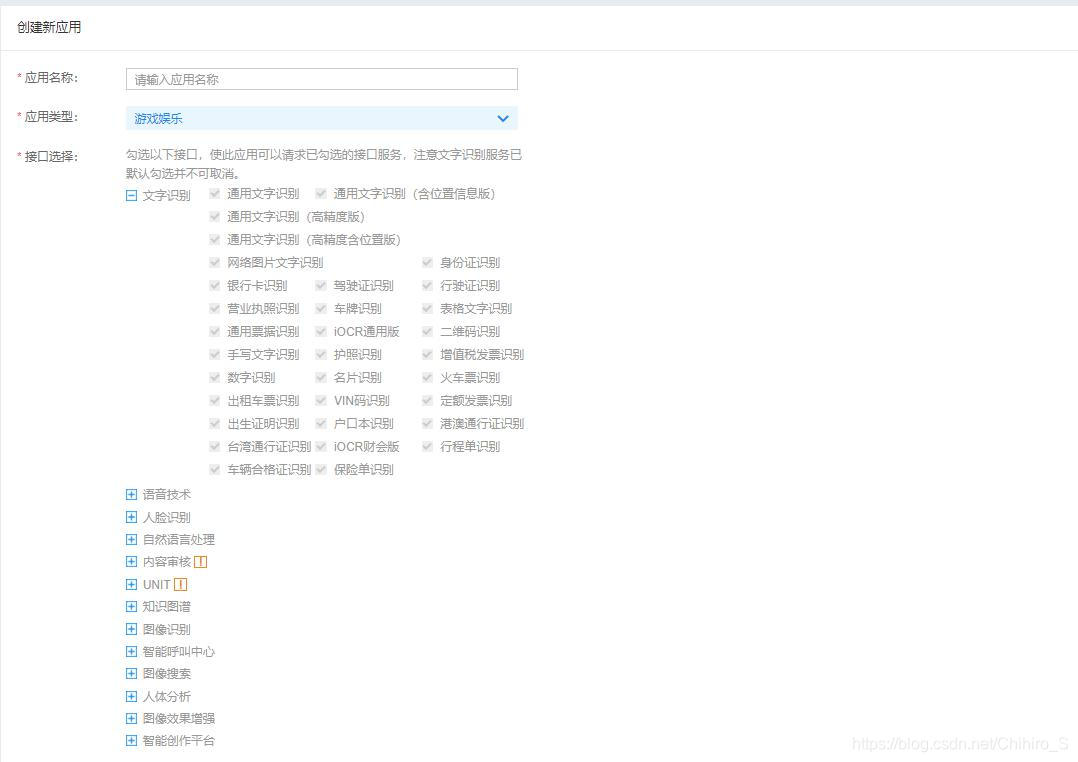Toggle the 网络图片文字识别 checkbox
The width and height of the screenshot is (1078, 762).
click(x=214, y=263)
